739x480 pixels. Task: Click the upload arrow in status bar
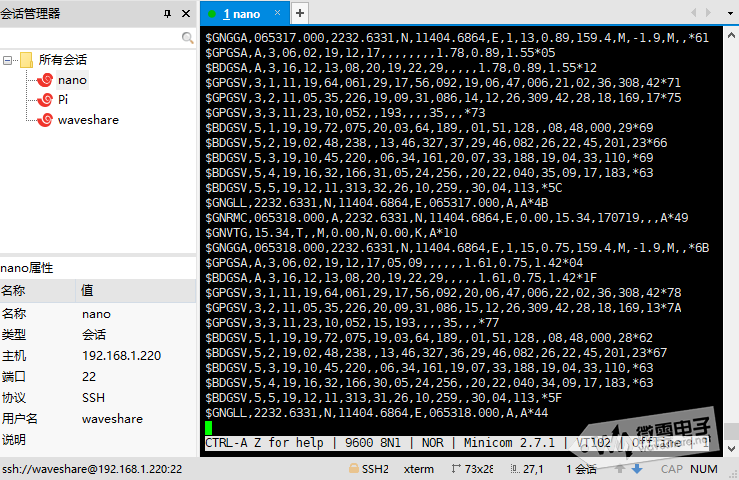[620, 468]
